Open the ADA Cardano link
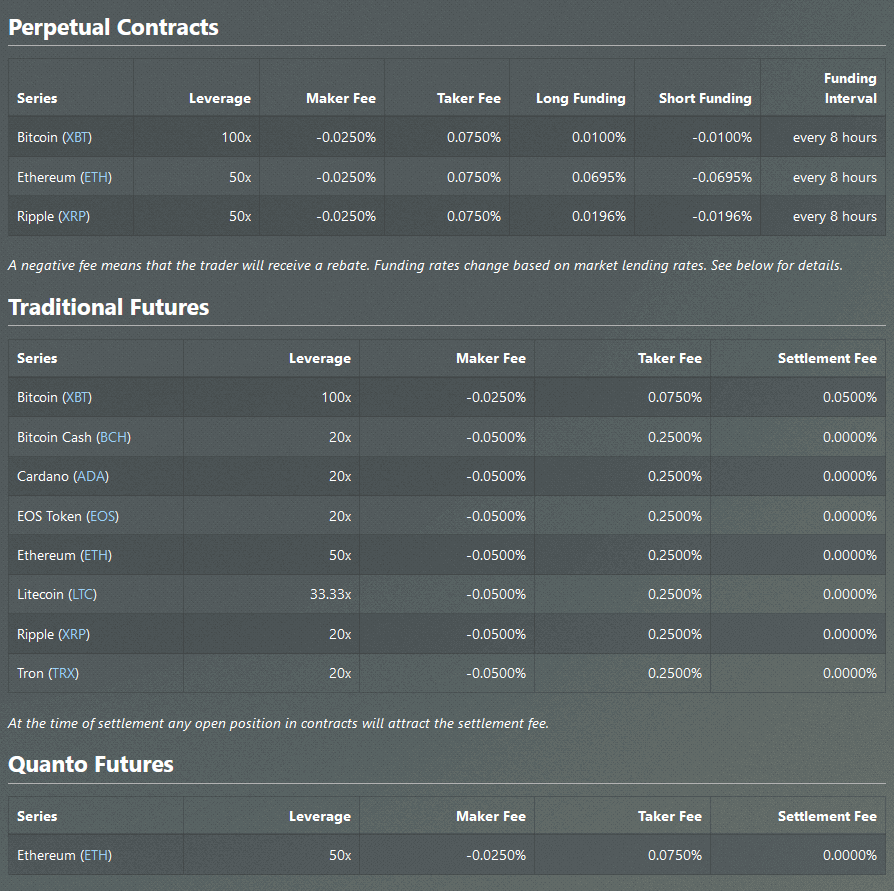The image size is (894, 891). pyautogui.click(x=91, y=476)
